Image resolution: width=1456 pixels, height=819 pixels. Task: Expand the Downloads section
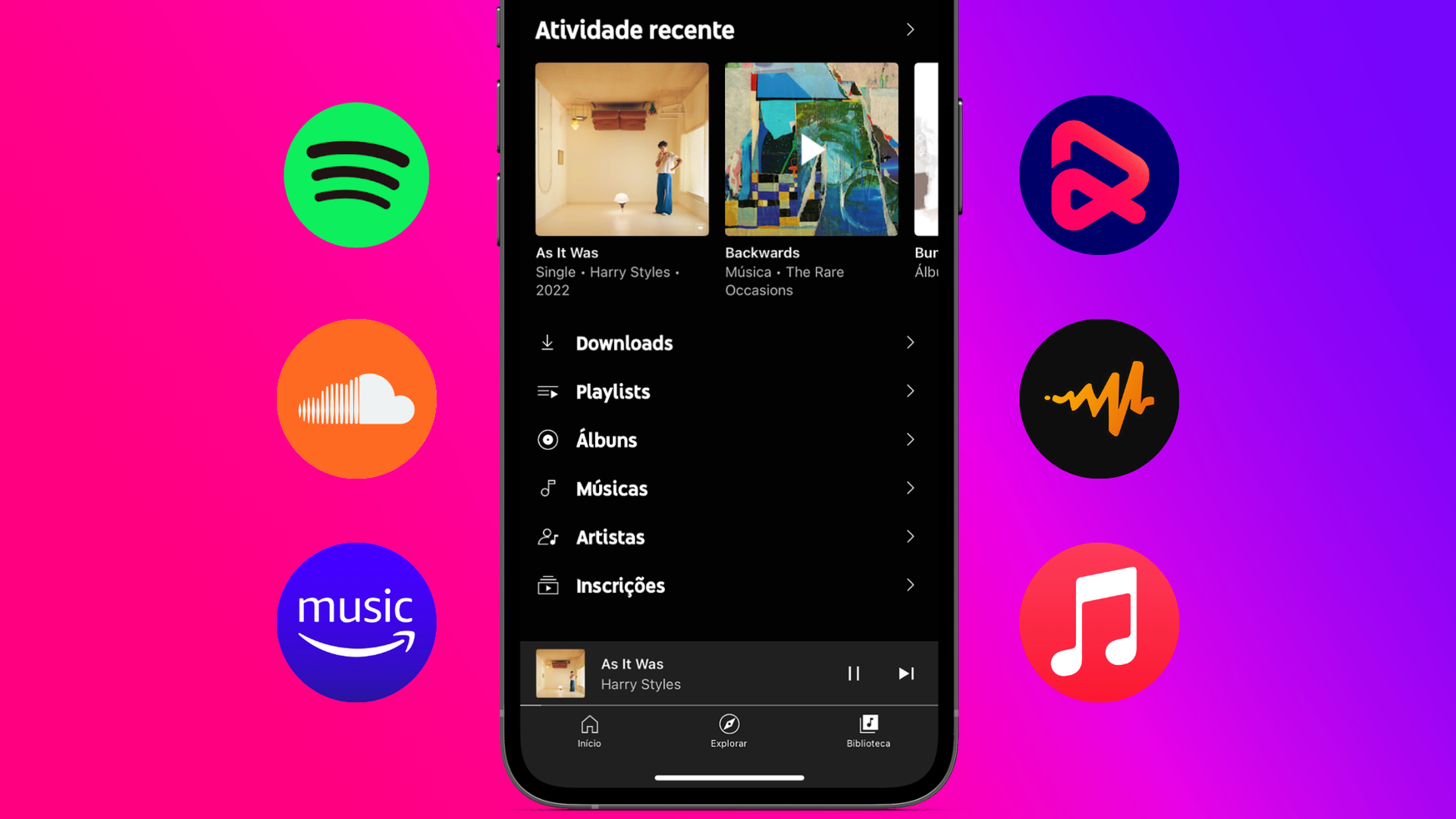click(727, 342)
